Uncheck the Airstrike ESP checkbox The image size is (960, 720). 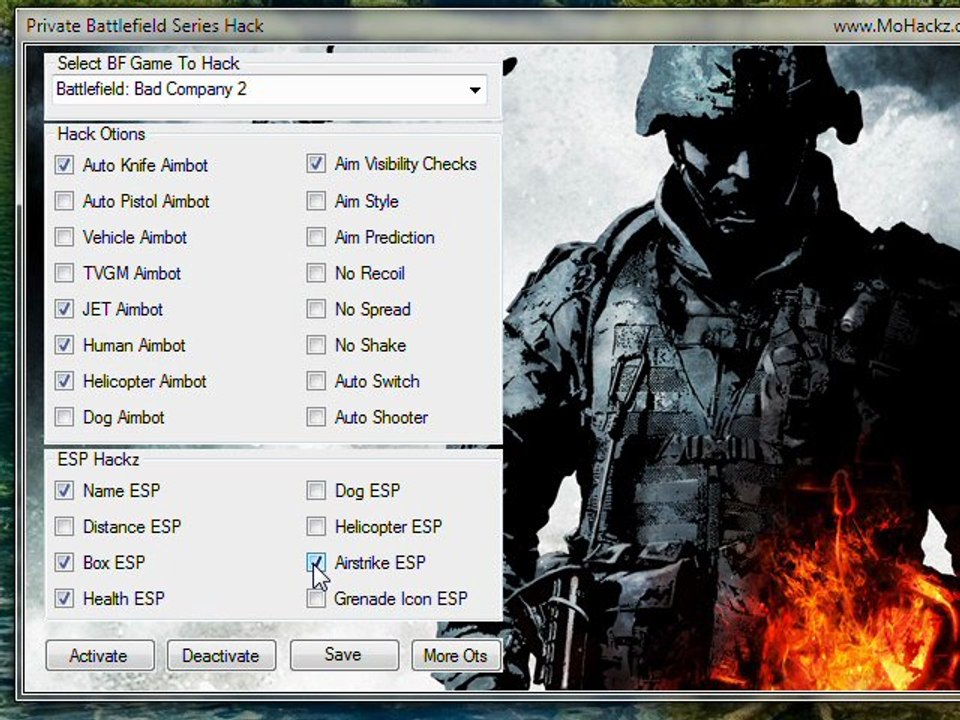point(316,563)
